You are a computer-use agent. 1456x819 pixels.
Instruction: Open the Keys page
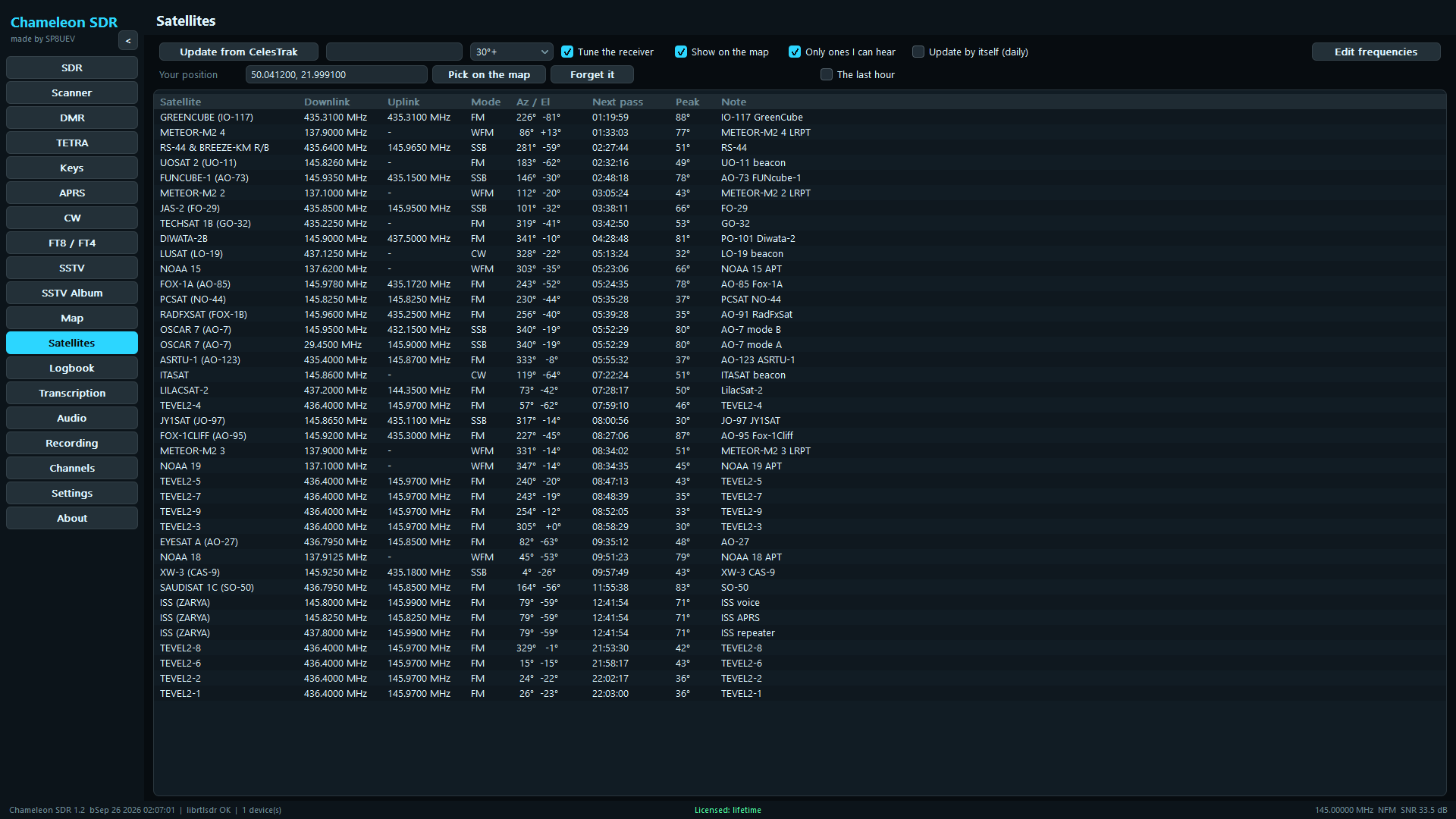pyautogui.click(x=72, y=168)
